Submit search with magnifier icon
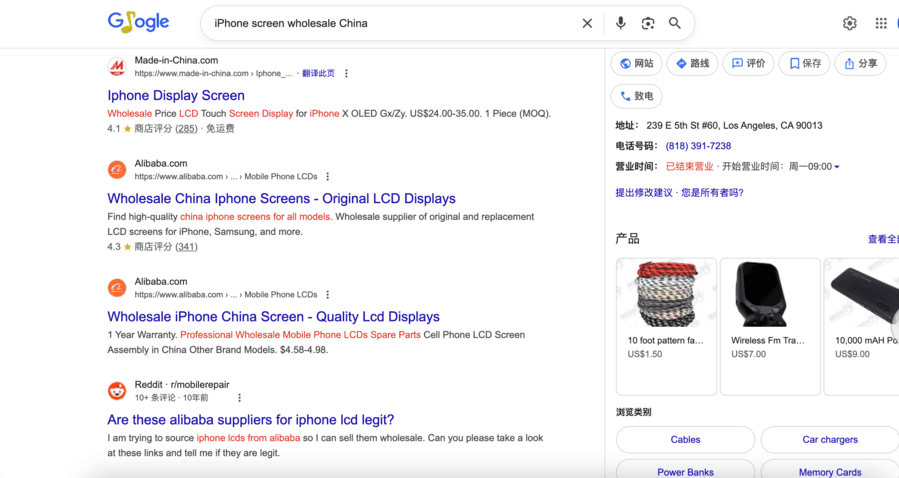This screenshot has height=478, width=899. click(675, 23)
